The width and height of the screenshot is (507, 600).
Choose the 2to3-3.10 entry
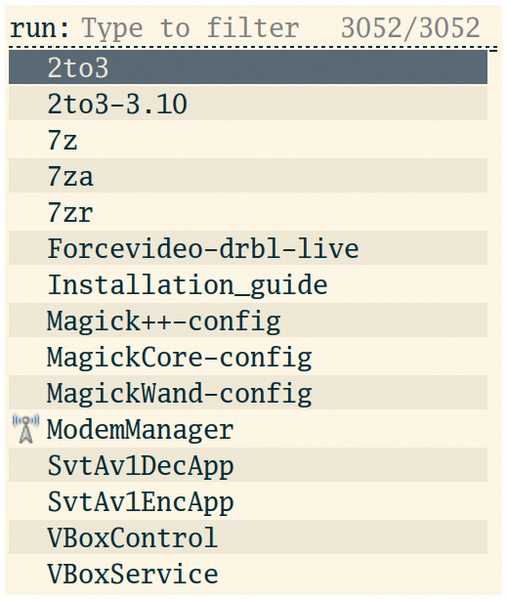tap(248, 103)
